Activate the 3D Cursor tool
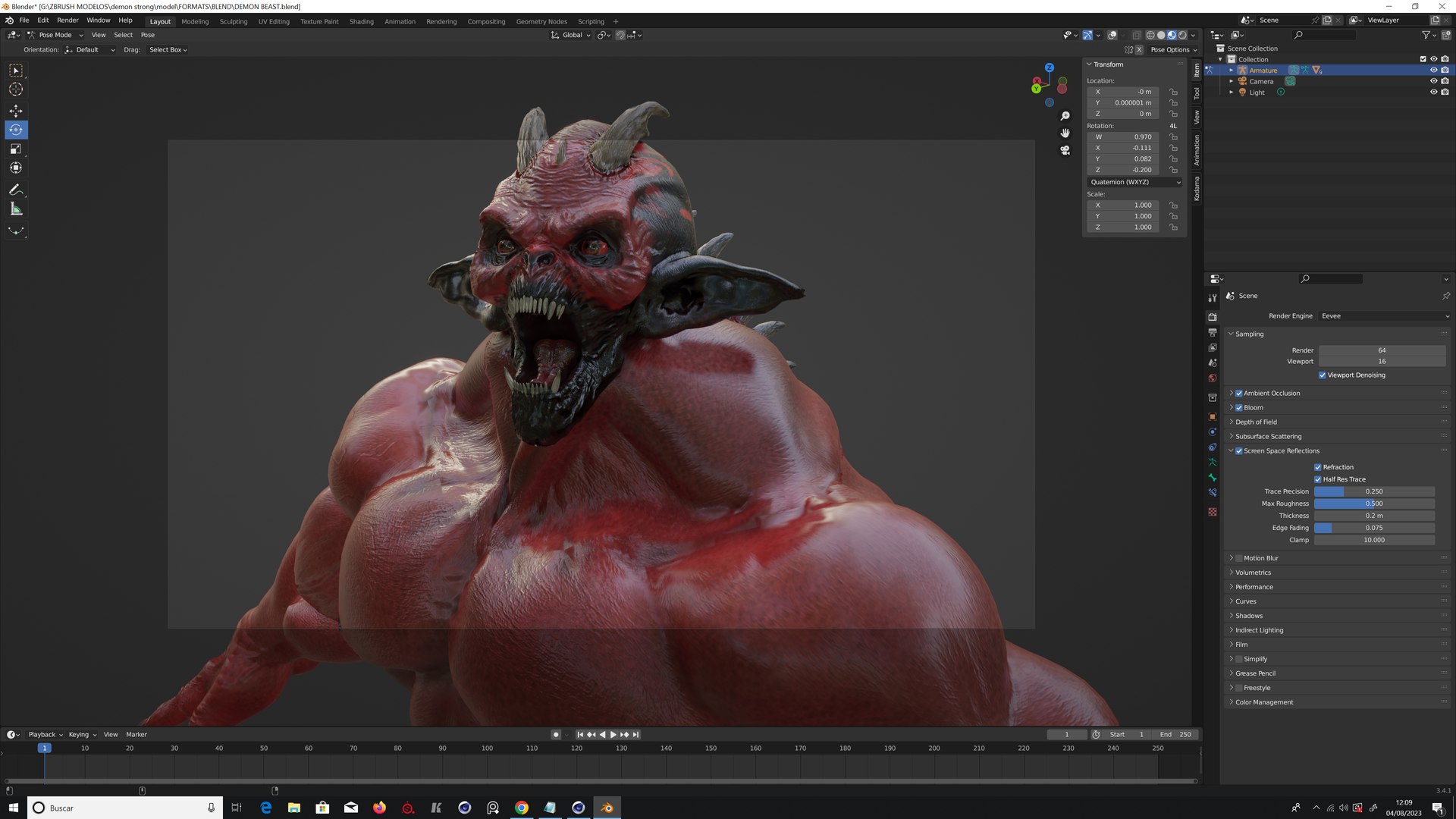Image resolution: width=1456 pixels, height=819 pixels. coord(16,89)
